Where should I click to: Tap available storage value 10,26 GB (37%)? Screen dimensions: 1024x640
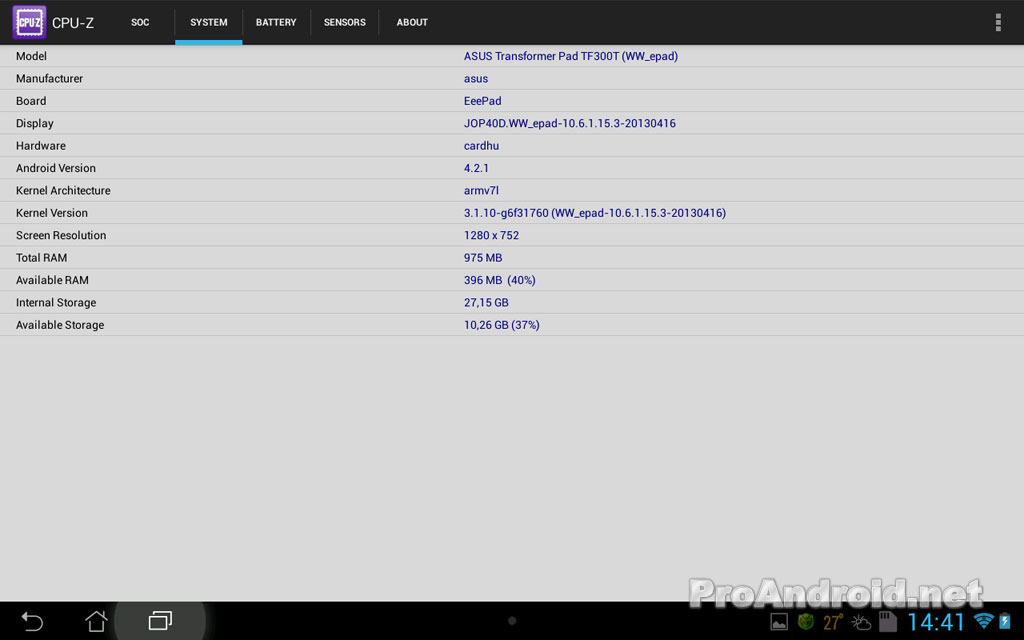click(502, 325)
